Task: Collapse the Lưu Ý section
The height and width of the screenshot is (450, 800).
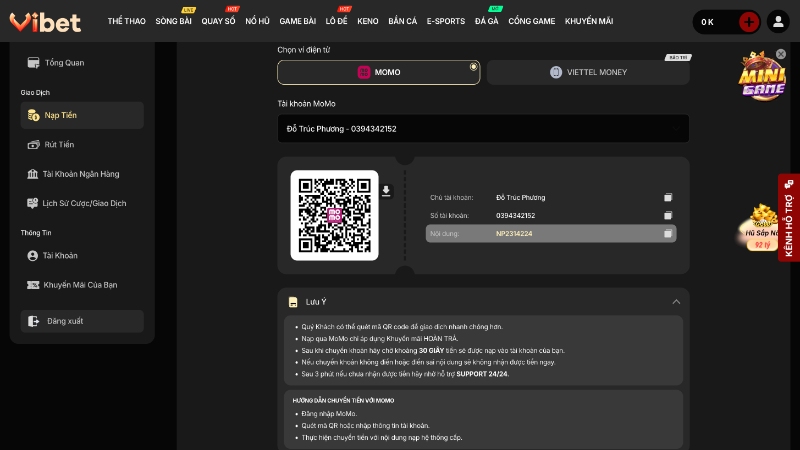Action: [x=676, y=302]
